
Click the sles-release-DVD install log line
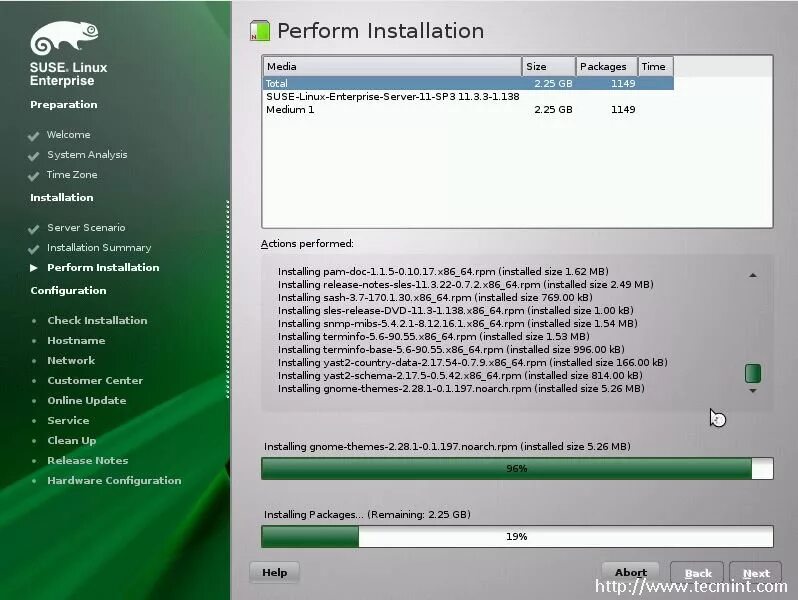tap(455, 310)
